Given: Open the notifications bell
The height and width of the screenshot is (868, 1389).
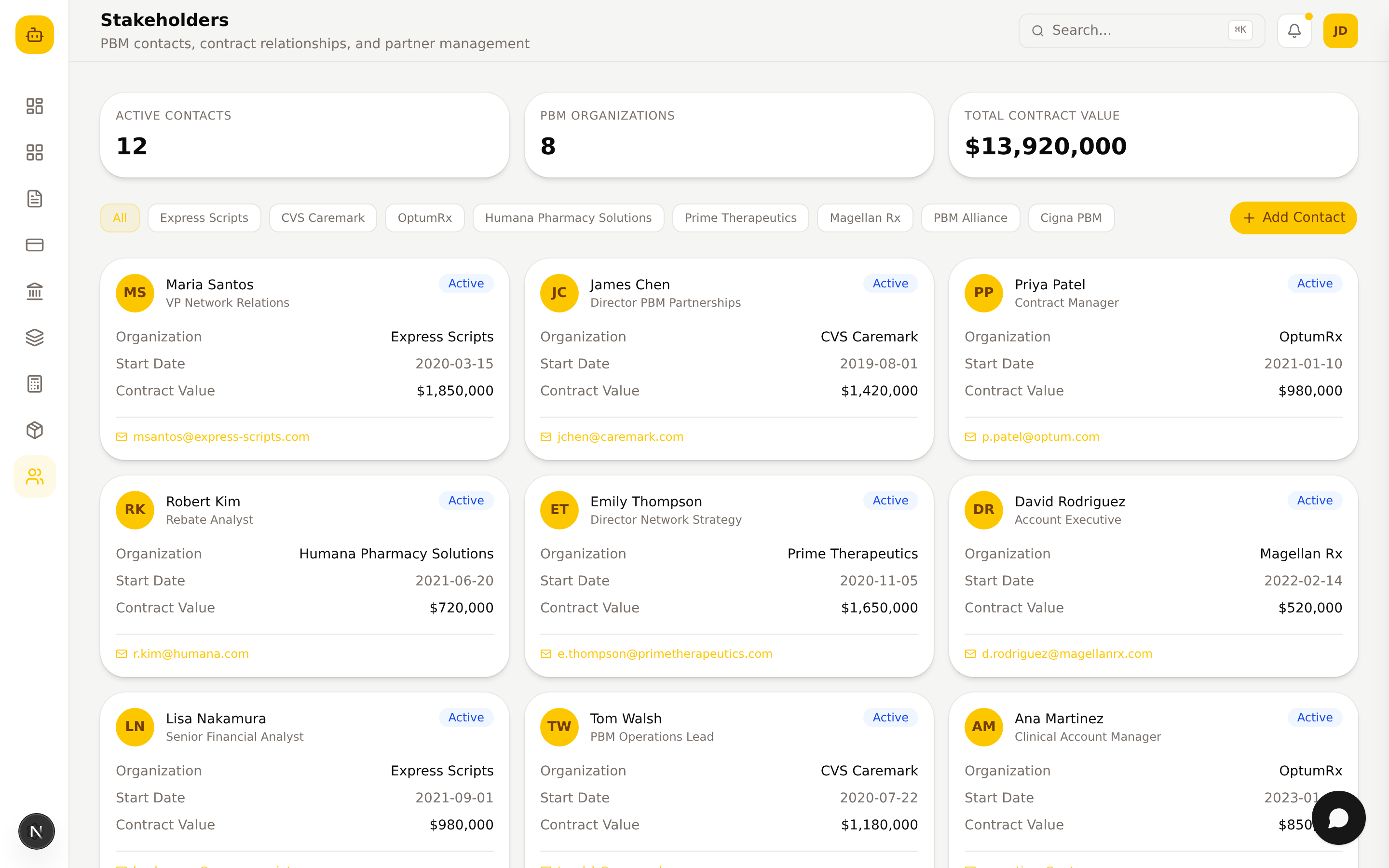Looking at the screenshot, I should tap(1294, 30).
